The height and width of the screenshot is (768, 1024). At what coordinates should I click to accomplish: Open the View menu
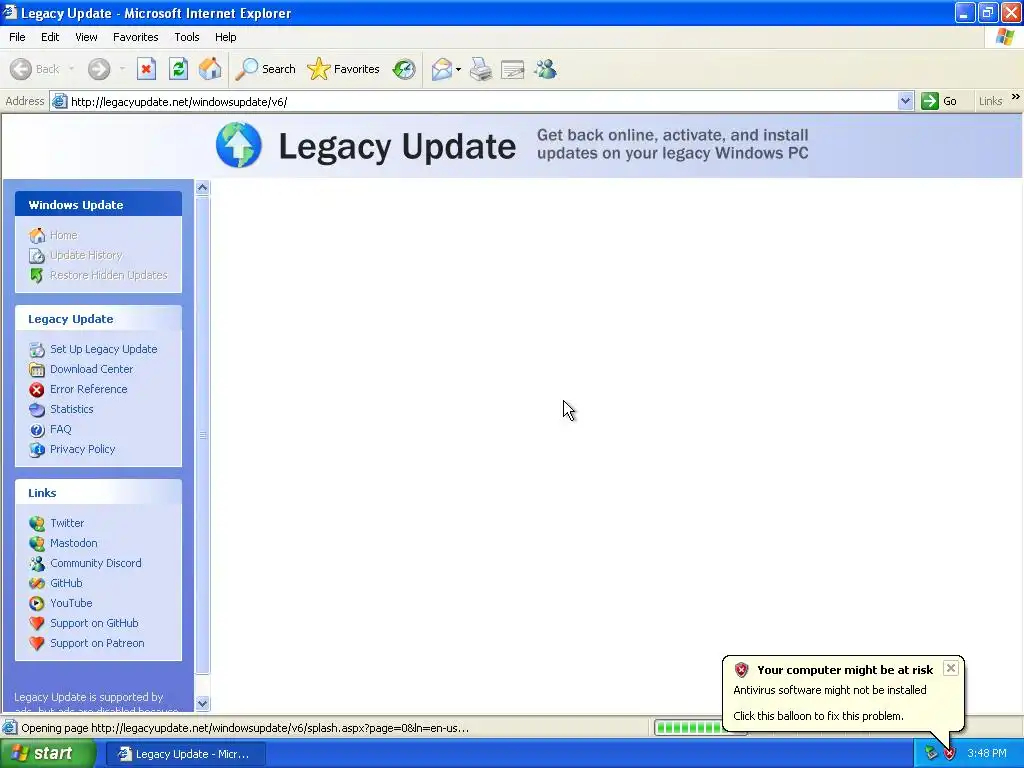86,37
